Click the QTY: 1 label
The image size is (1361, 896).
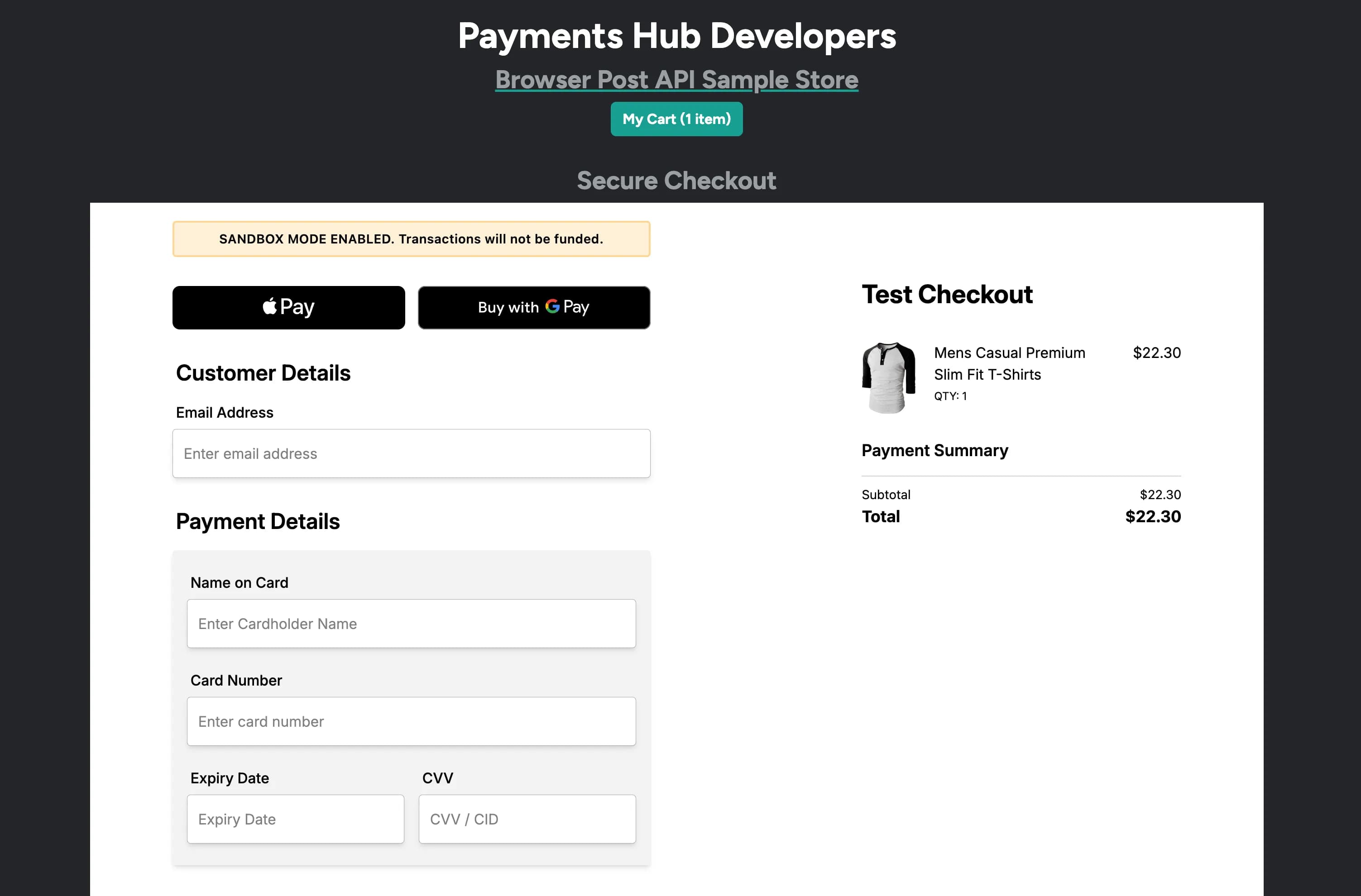[950, 396]
